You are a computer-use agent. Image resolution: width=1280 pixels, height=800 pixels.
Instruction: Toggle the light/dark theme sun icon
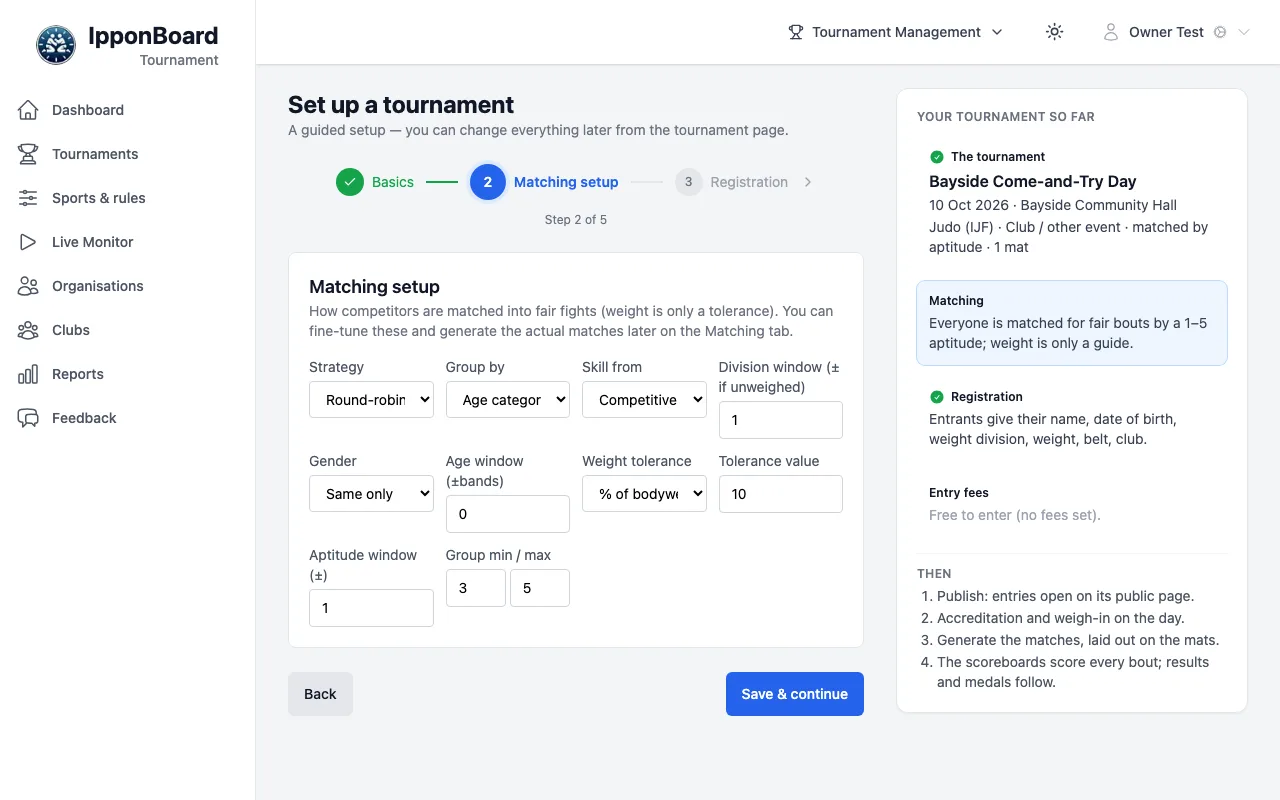click(1054, 32)
